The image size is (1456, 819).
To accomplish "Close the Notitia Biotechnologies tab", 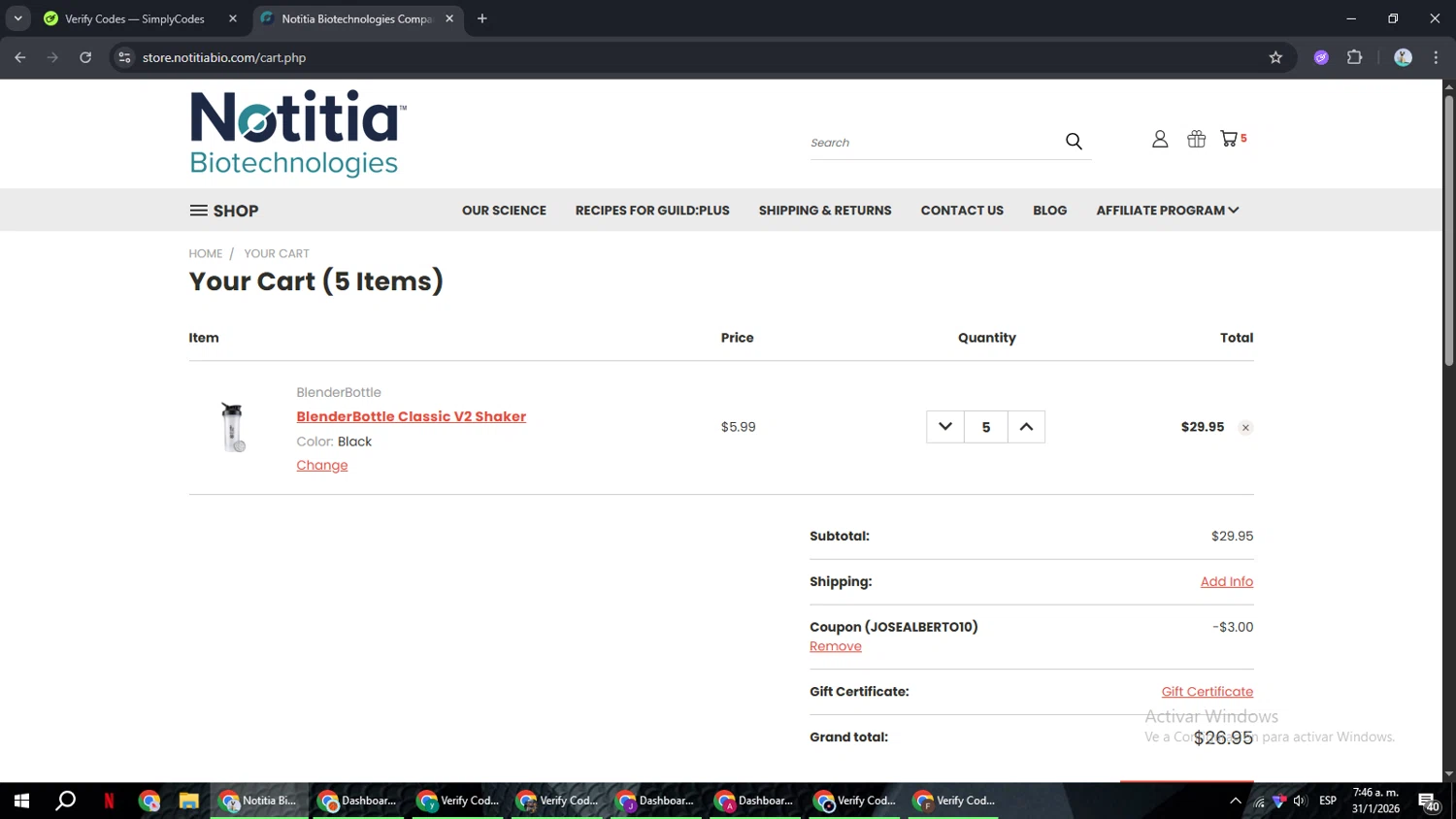I will pos(449,18).
